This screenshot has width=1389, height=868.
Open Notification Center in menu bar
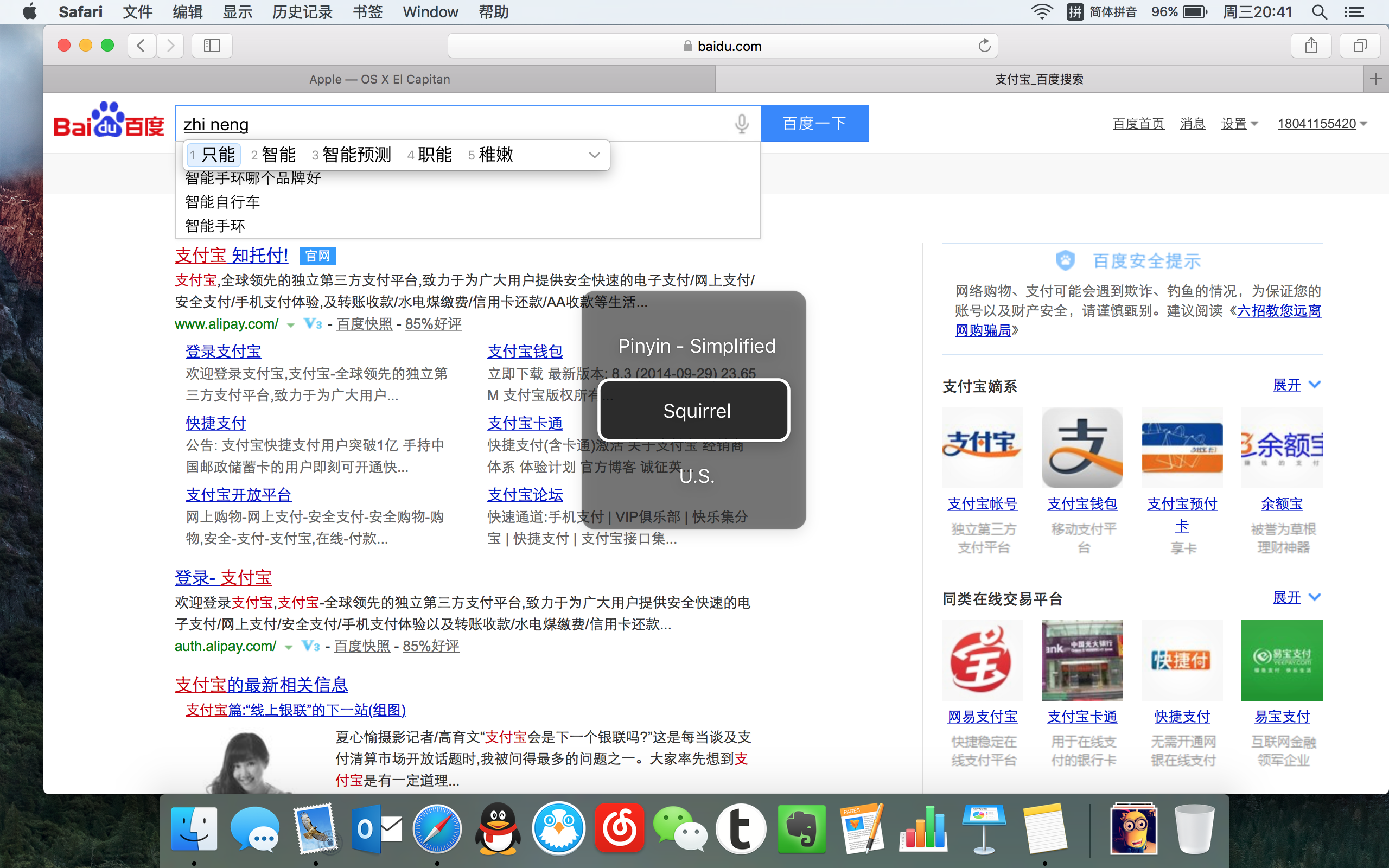1355,12
